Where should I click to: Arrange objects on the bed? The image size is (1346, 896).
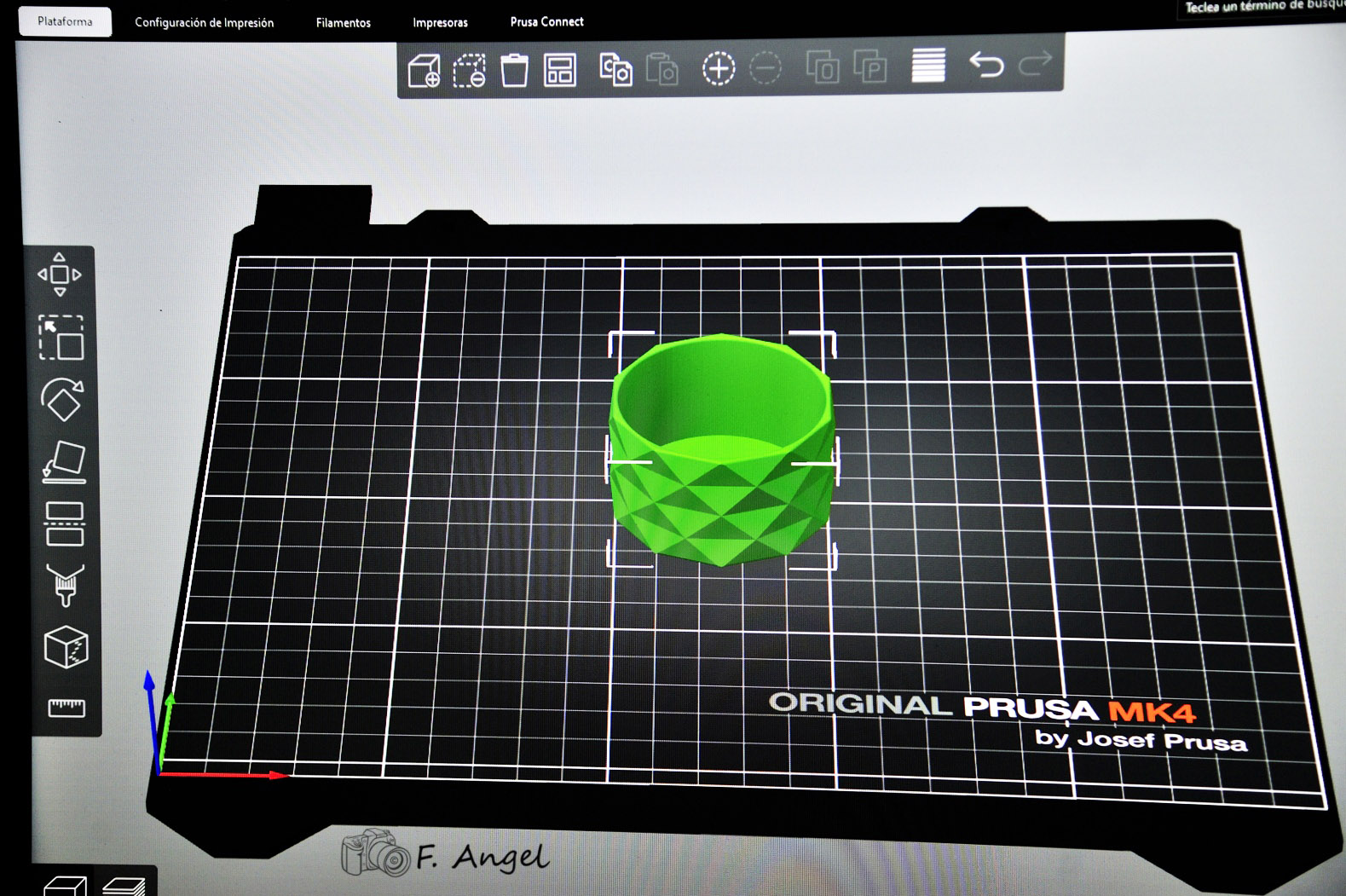point(560,70)
